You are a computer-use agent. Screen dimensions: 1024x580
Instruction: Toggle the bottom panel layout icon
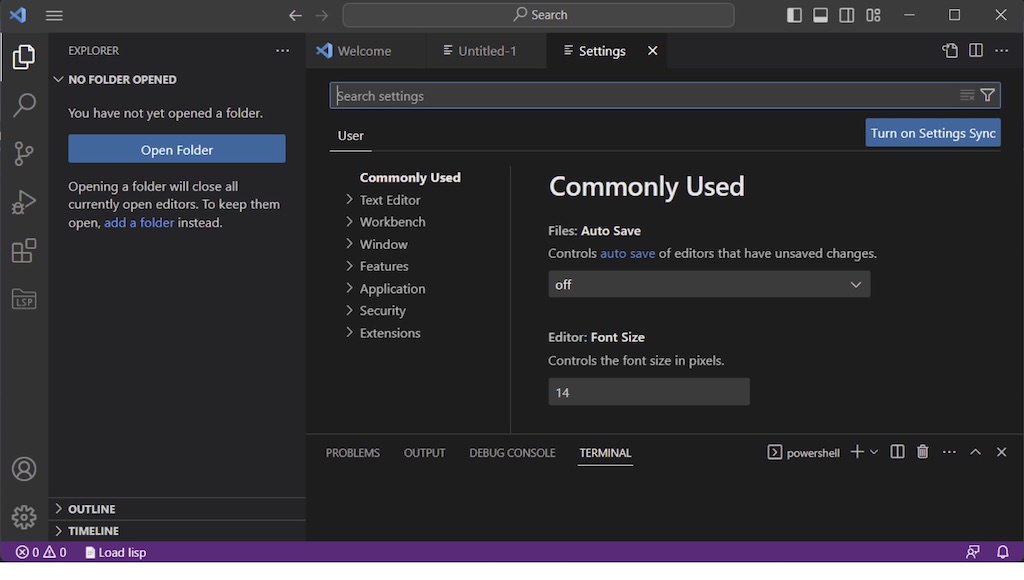pos(820,15)
